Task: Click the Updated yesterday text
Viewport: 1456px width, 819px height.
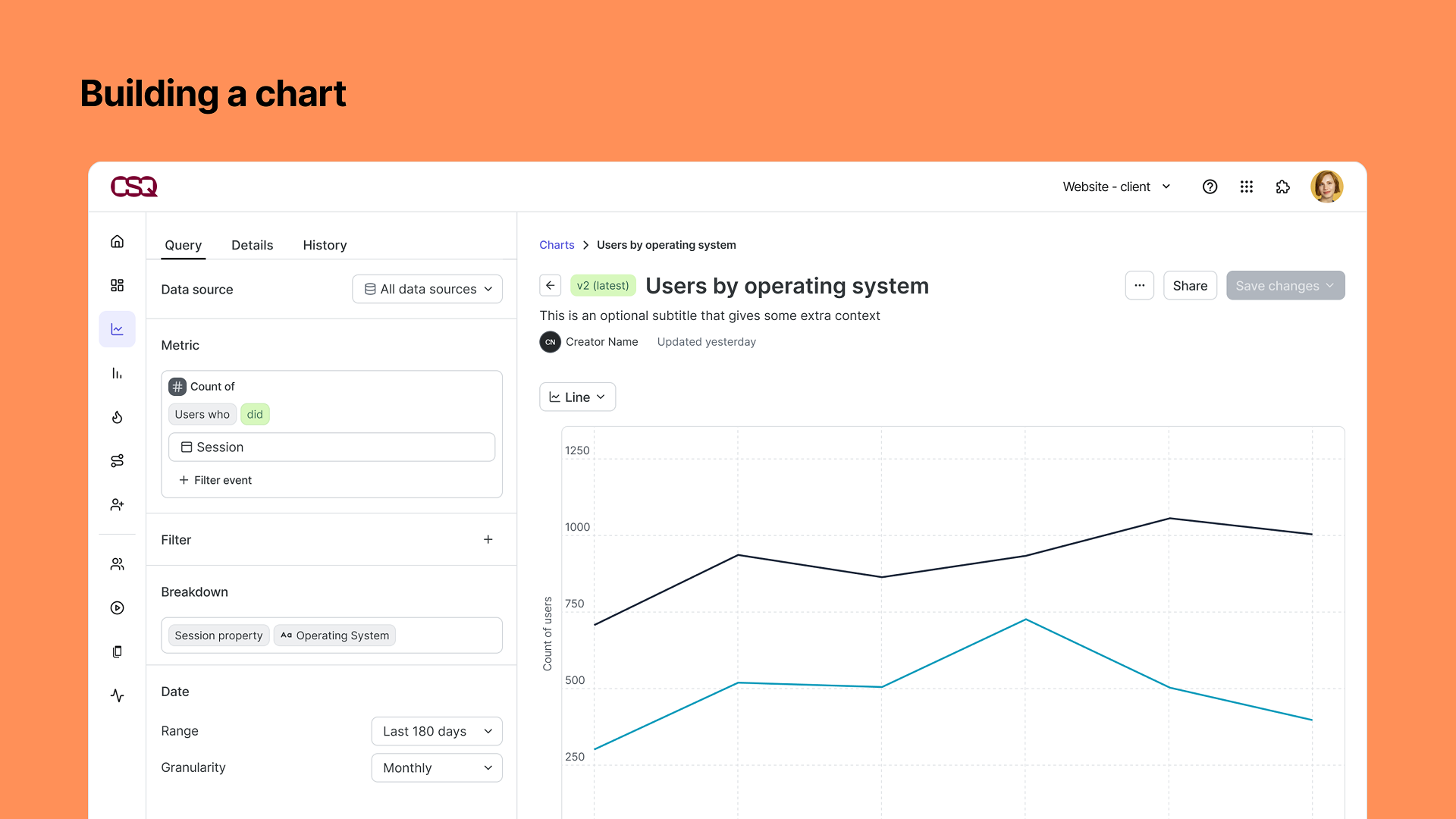Action: click(x=706, y=342)
